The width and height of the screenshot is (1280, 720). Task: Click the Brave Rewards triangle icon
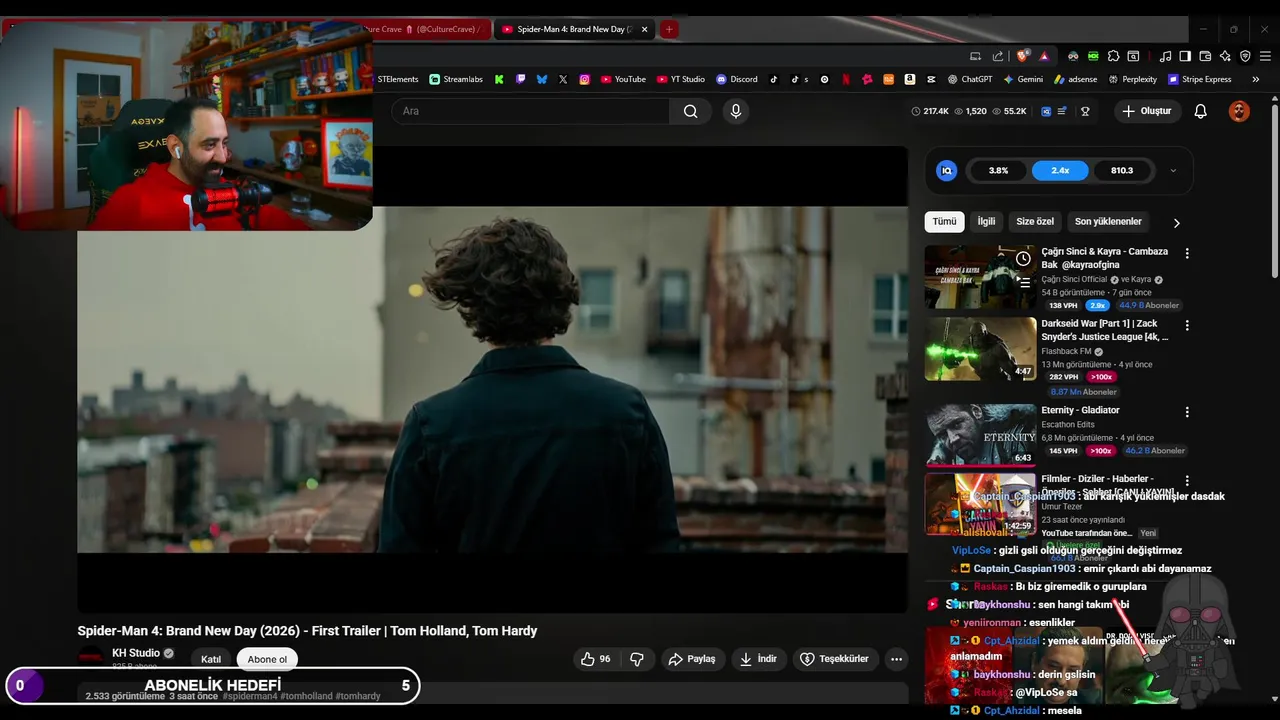click(1044, 56)
